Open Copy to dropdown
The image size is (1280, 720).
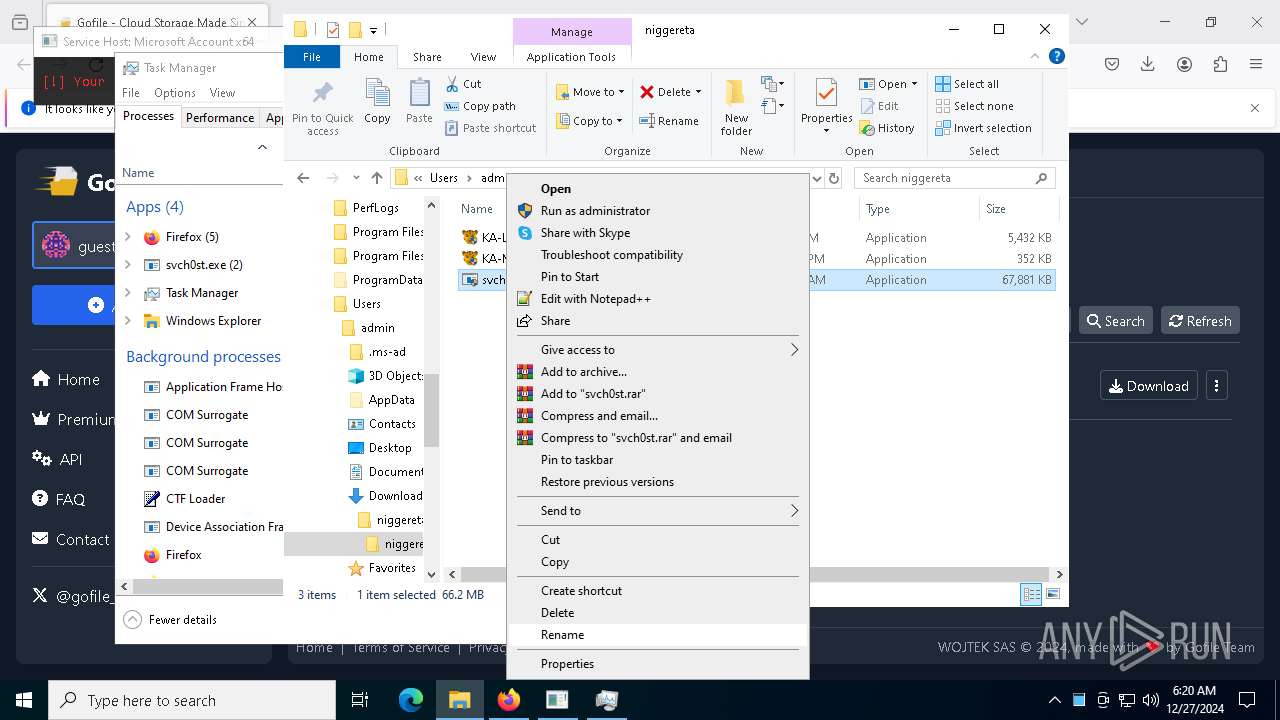click(590, 121)
